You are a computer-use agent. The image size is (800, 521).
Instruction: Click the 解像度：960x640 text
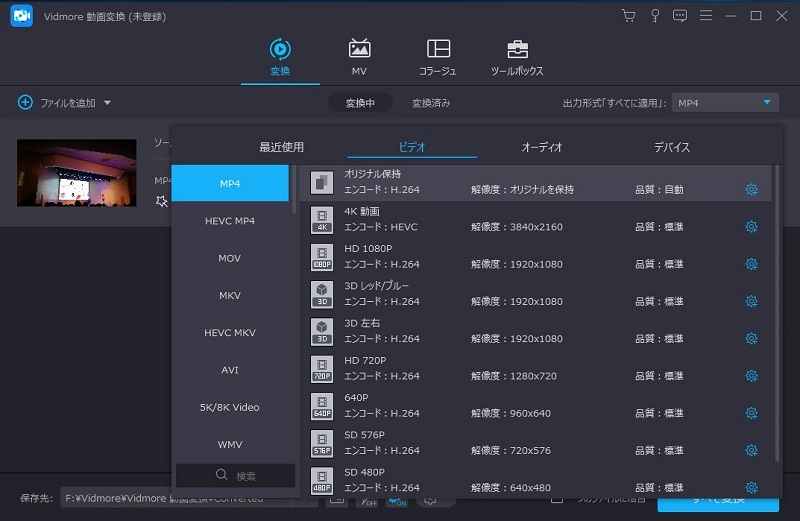[511, 413]
